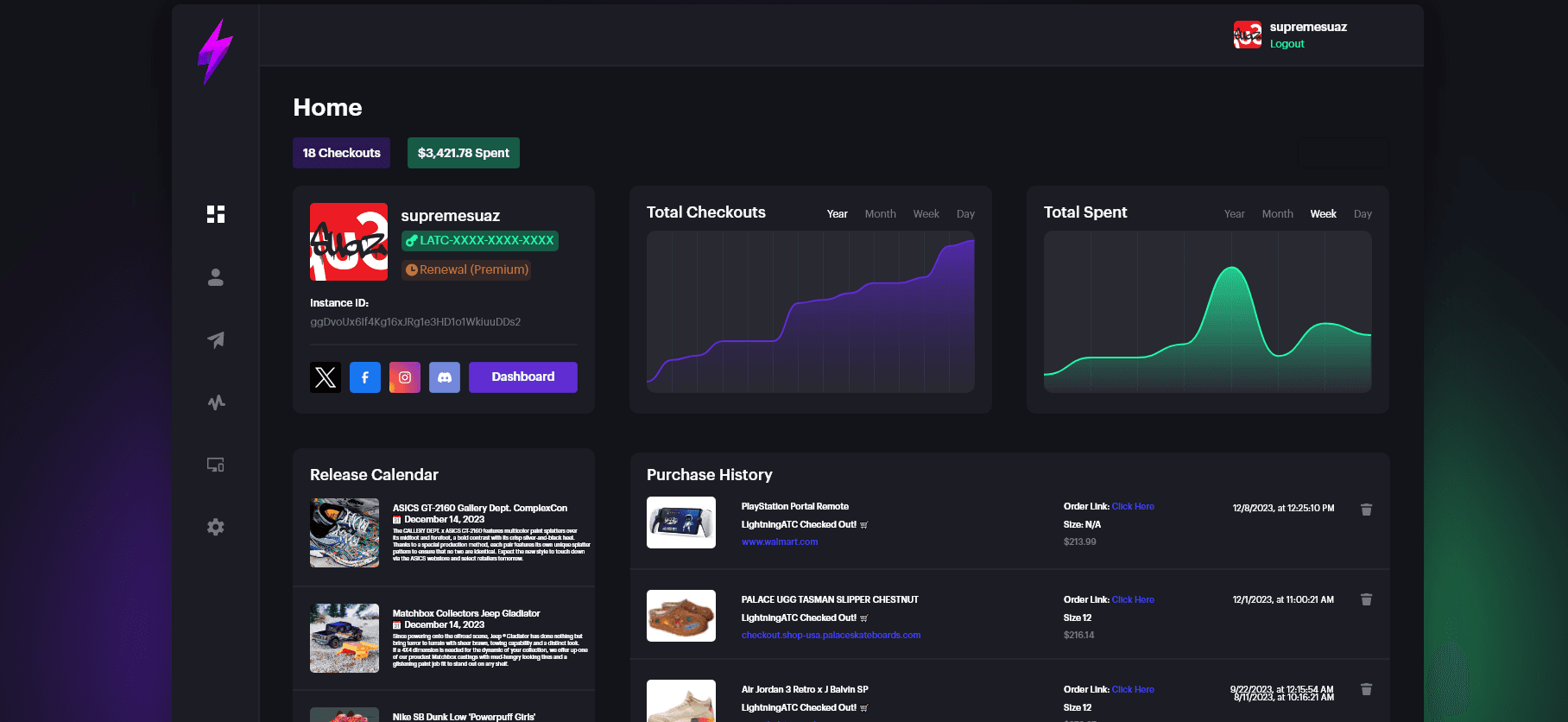Click the 18 Checkouts badge
This screenshot has width=1568, height=722.
341,153
